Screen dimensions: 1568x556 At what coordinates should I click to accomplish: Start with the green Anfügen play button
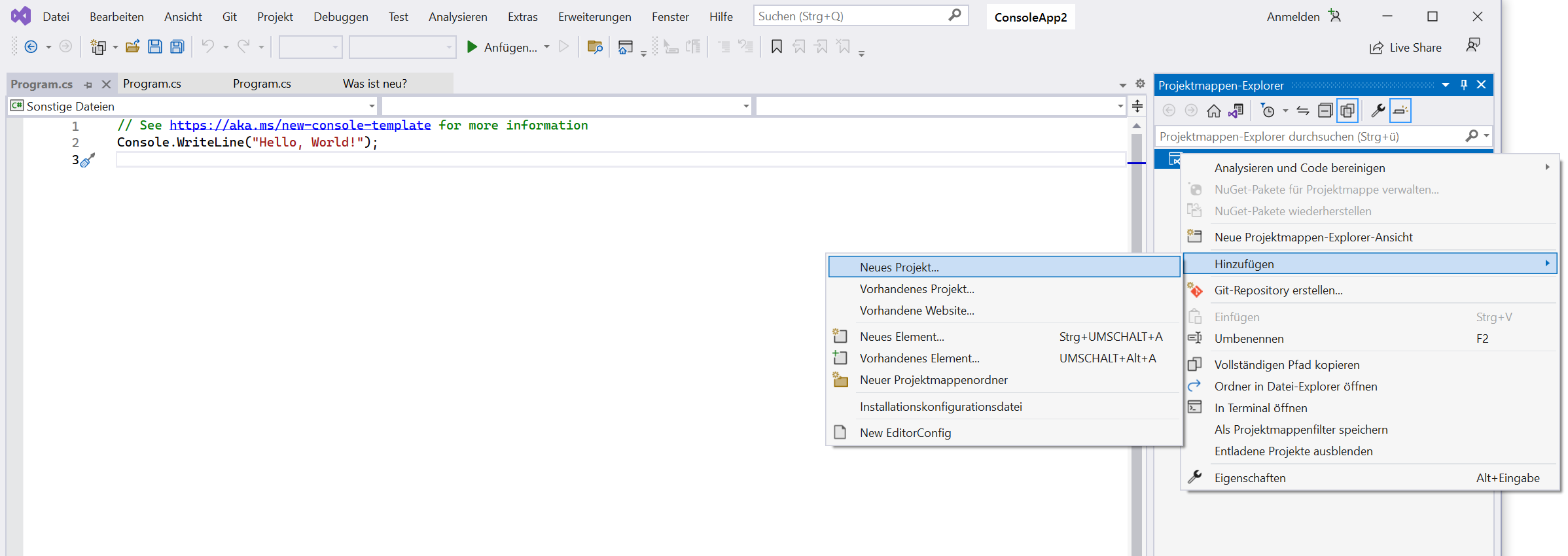tap(501, 47)
